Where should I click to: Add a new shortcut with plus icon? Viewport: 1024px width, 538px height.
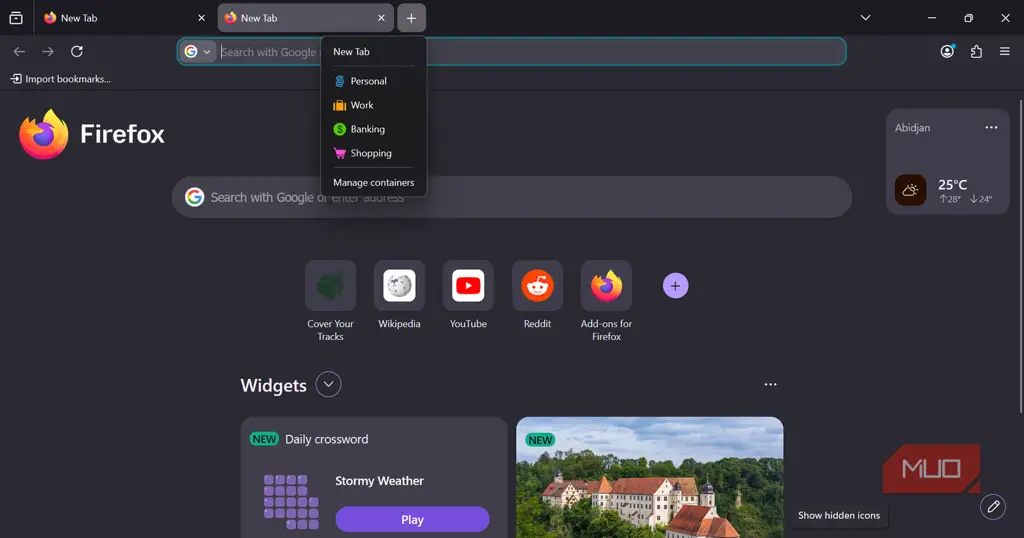(675, 286)
